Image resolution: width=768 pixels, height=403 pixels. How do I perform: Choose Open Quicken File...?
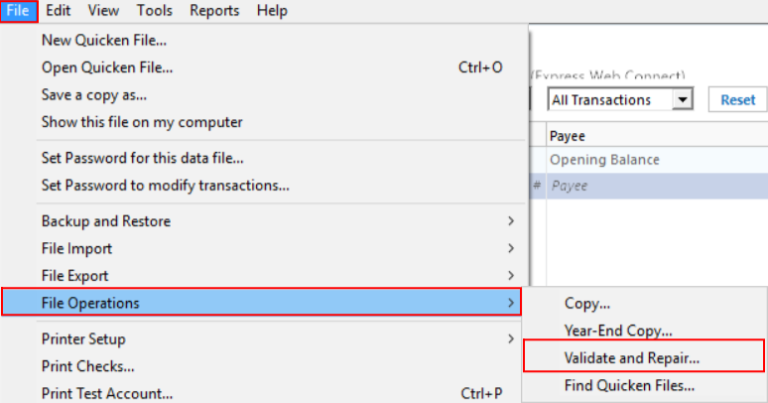pyautogui.click(x=264, y=68)
